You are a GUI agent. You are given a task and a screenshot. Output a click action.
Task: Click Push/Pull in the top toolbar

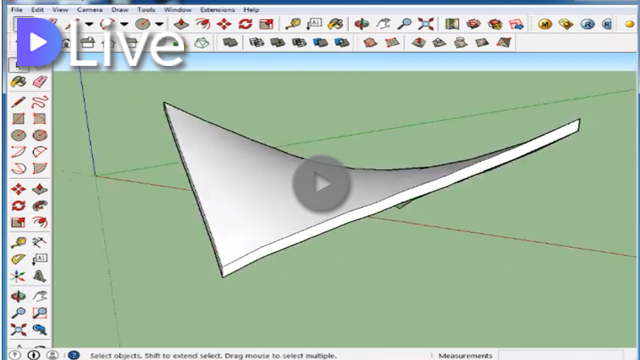point(181,24)
